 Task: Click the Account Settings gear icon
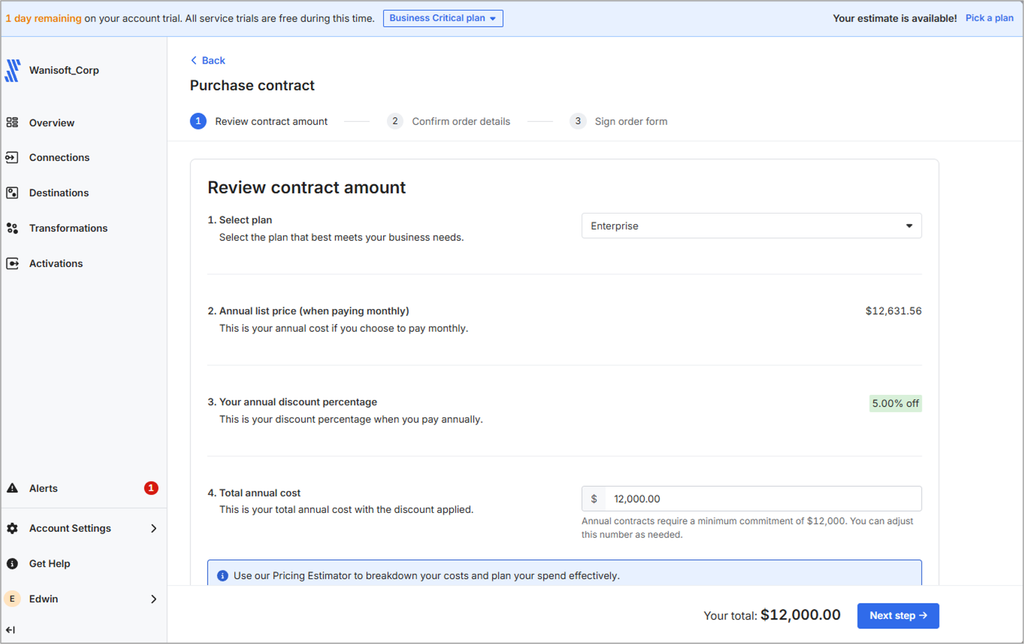(x=12, y=528)
